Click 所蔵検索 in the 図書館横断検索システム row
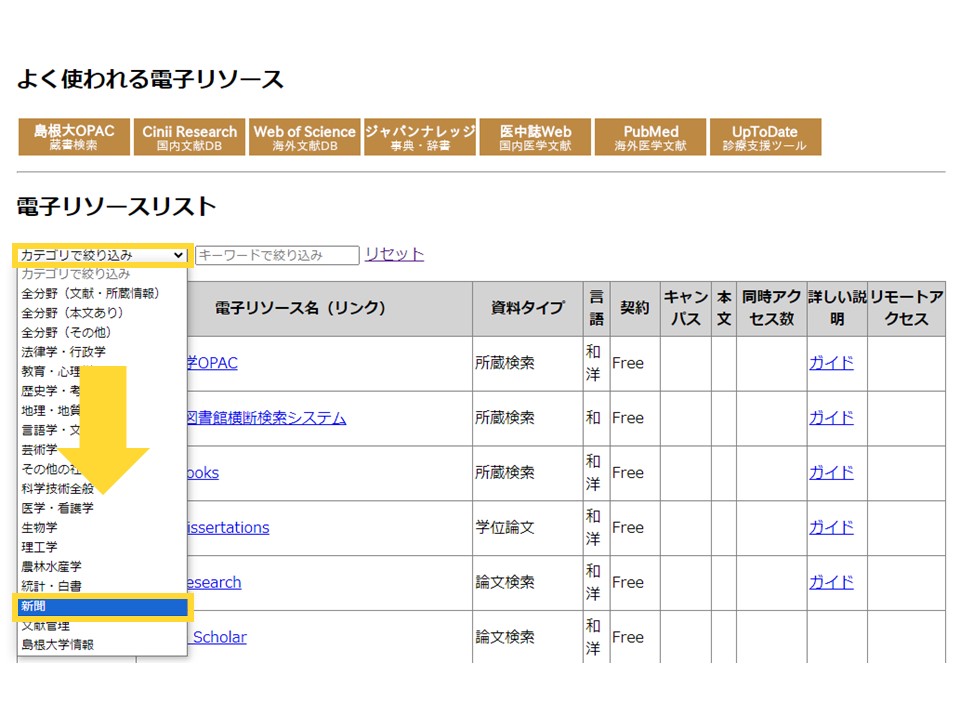 (x=505, y=418)
